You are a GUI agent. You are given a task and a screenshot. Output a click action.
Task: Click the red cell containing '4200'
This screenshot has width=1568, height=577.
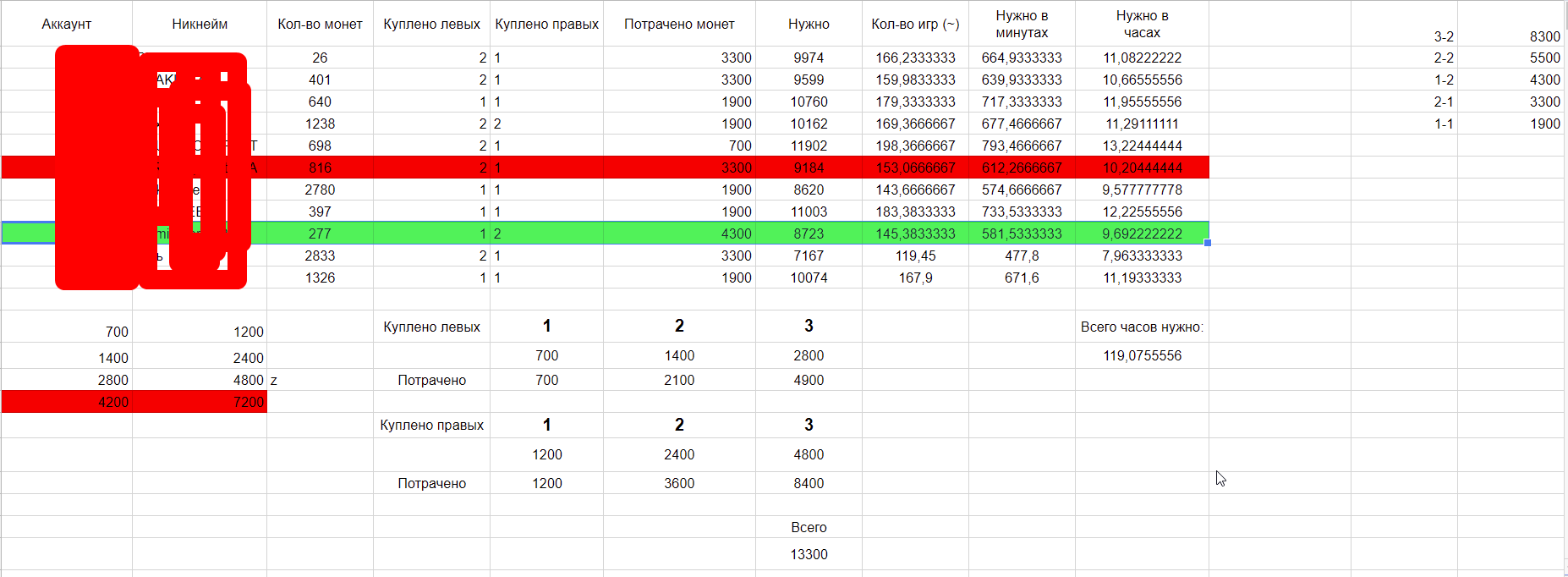(67, 402)
